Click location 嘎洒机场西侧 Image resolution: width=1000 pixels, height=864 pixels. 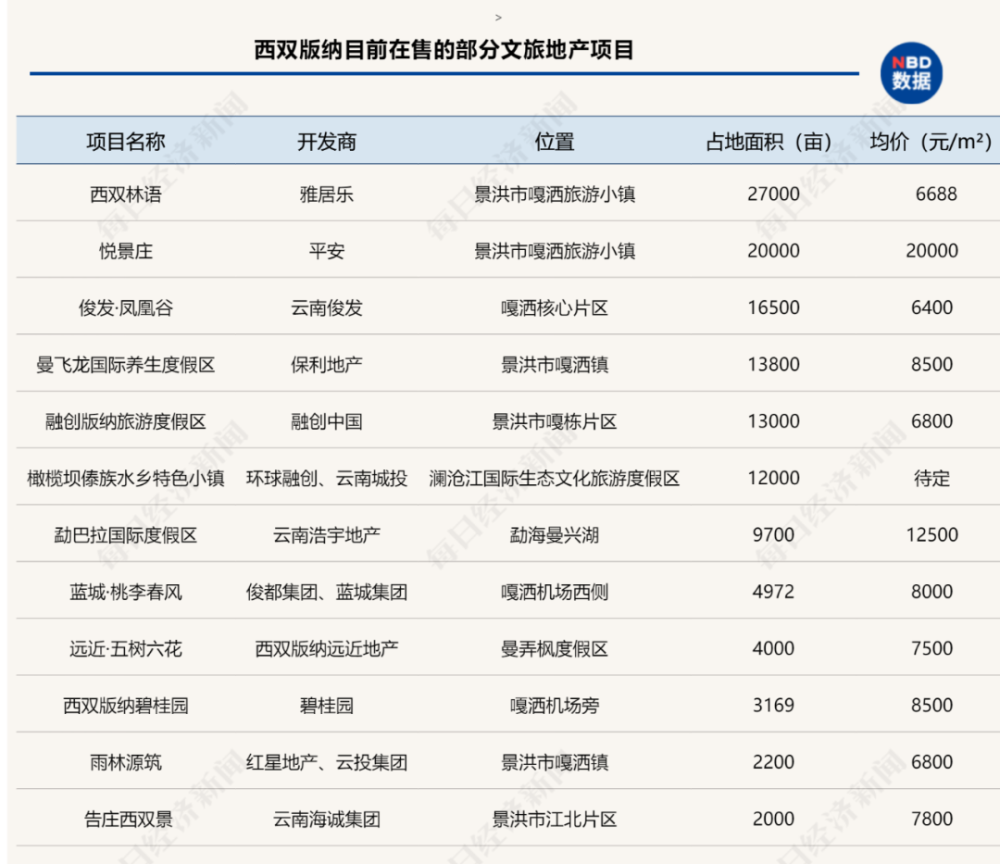[554, 592]
